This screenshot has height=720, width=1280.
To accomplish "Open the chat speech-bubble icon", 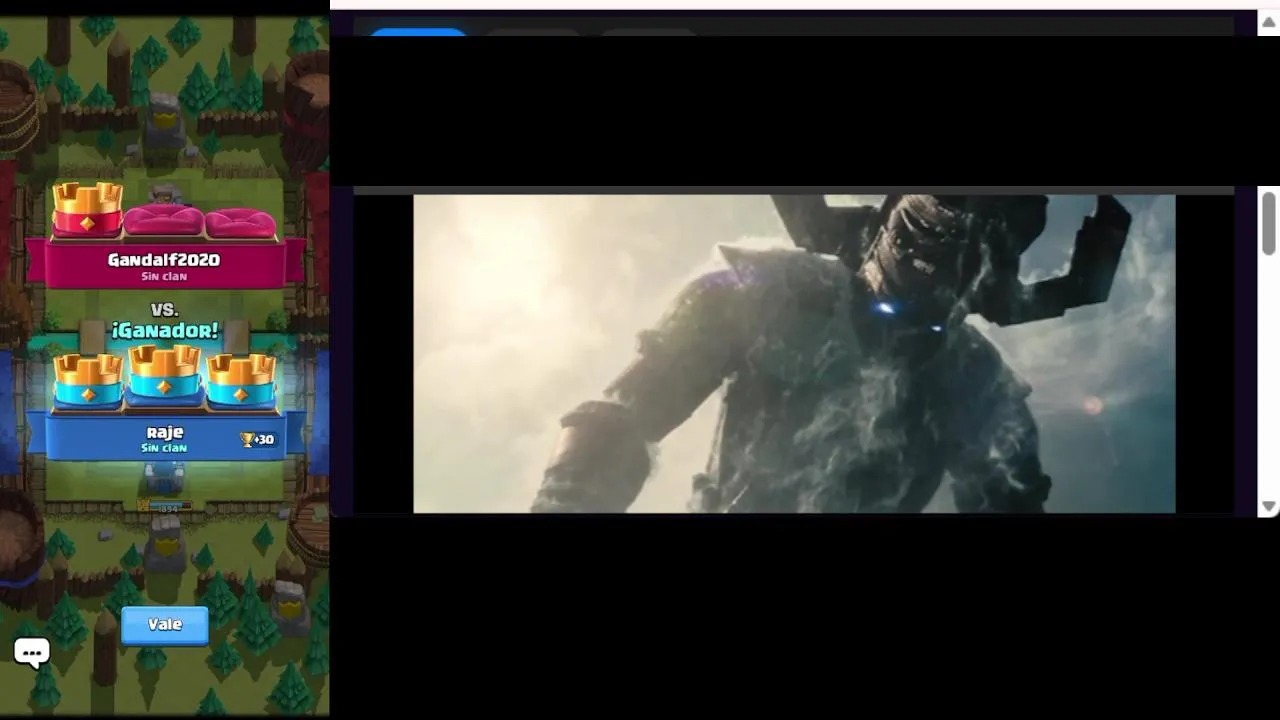I will (x=32, y=653).
